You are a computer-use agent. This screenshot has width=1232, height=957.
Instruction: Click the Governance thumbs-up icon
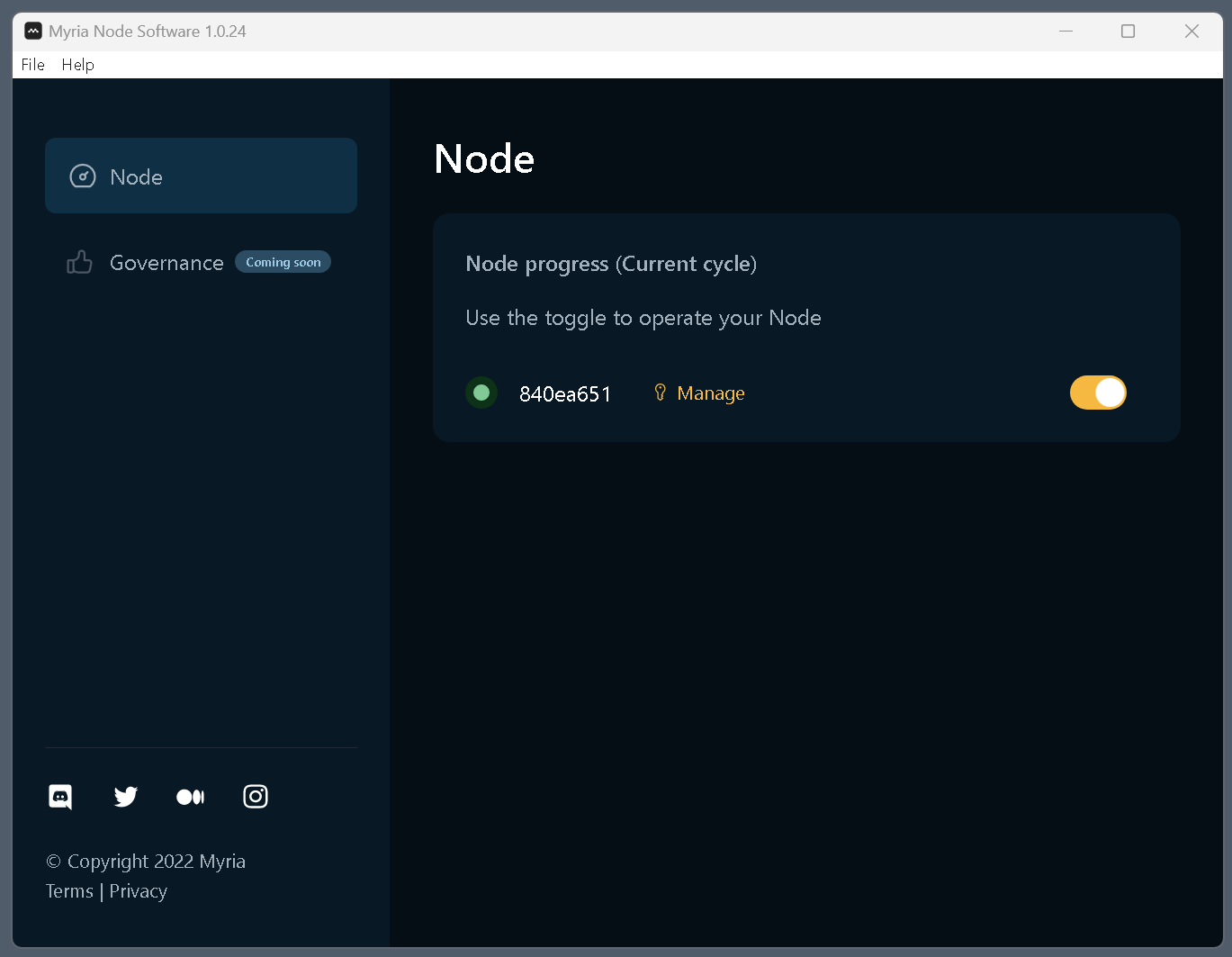[79, 262]
